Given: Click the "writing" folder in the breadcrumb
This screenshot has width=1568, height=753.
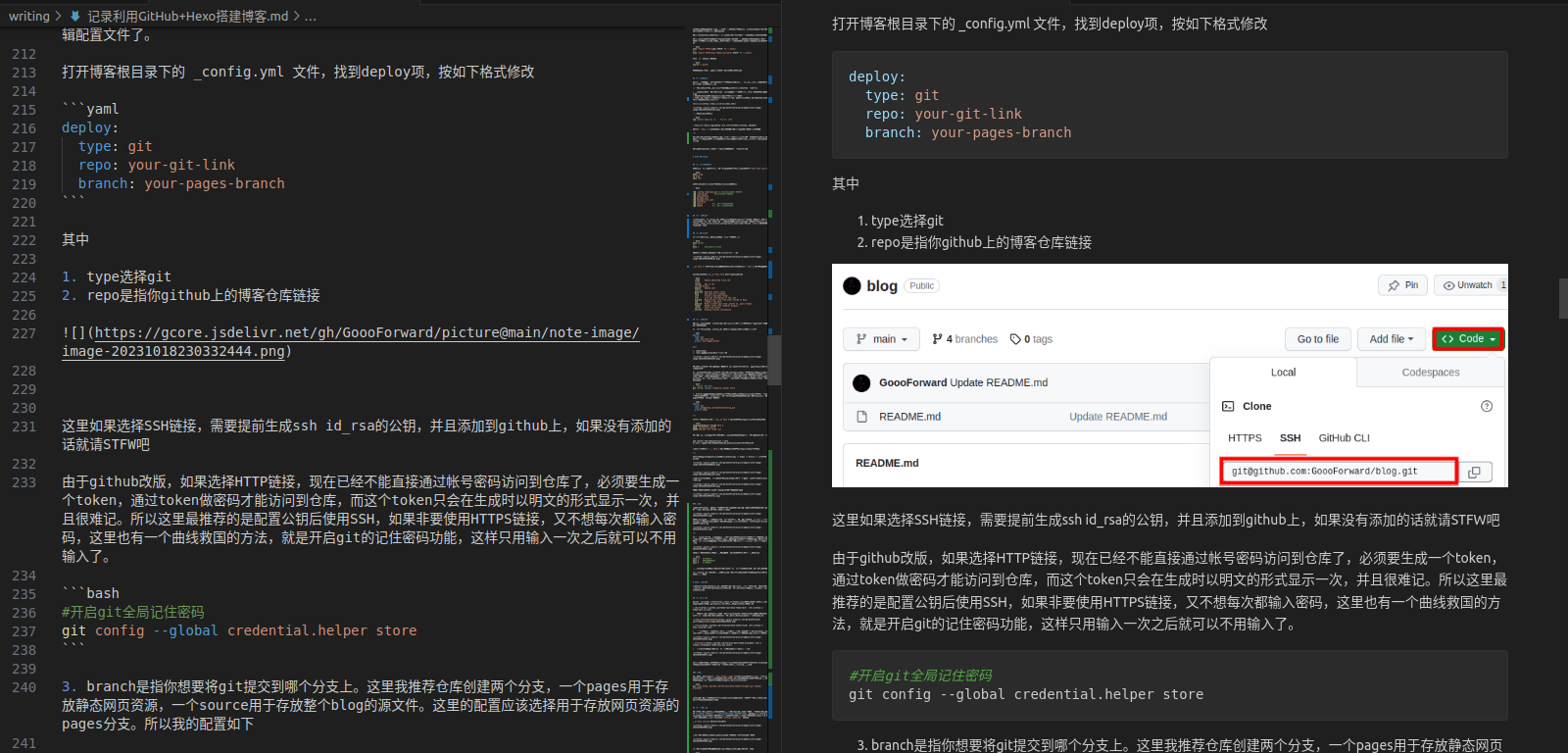Looking at the screenshot, I should click(x=29, y=16).
